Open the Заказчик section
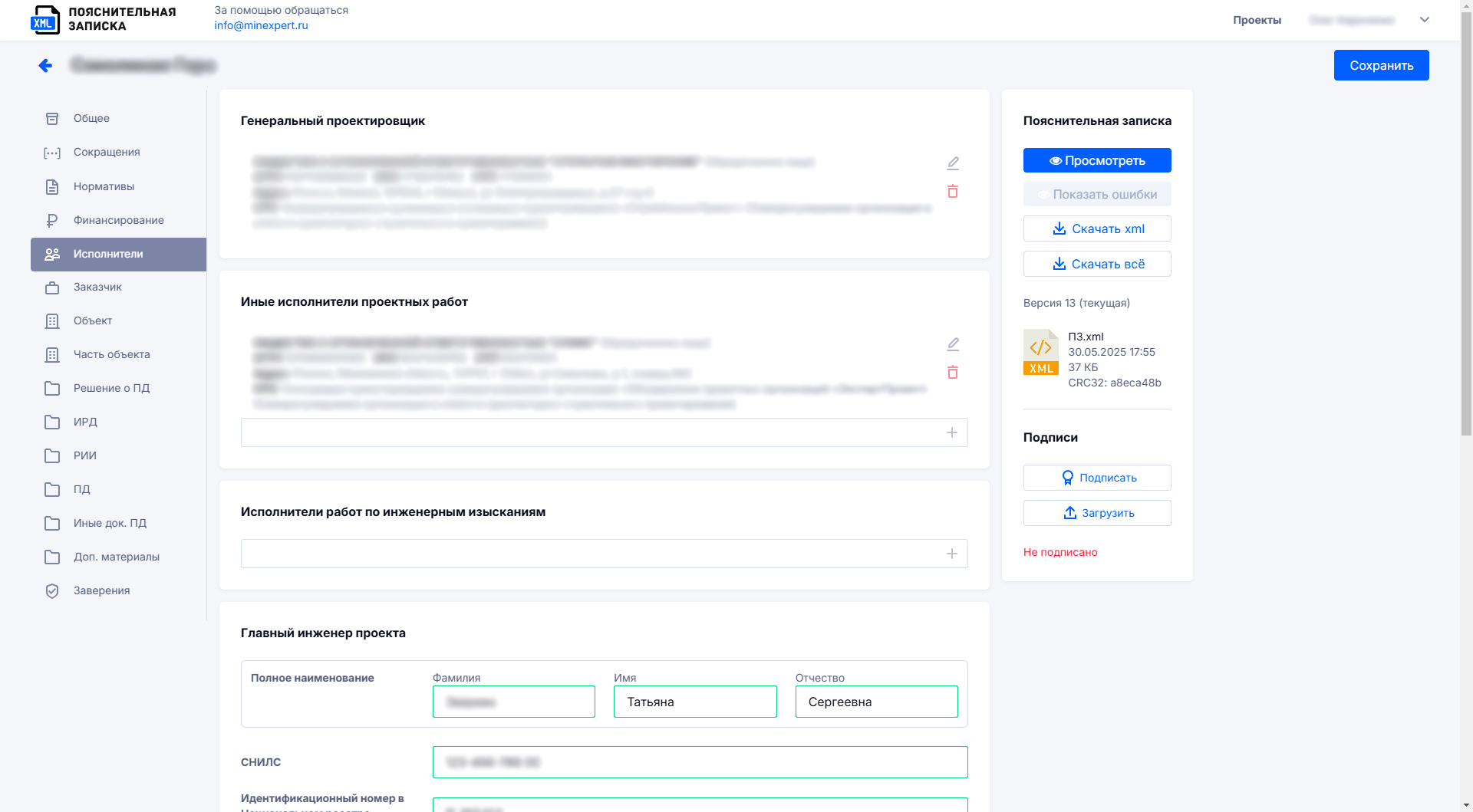 (118, 287)
